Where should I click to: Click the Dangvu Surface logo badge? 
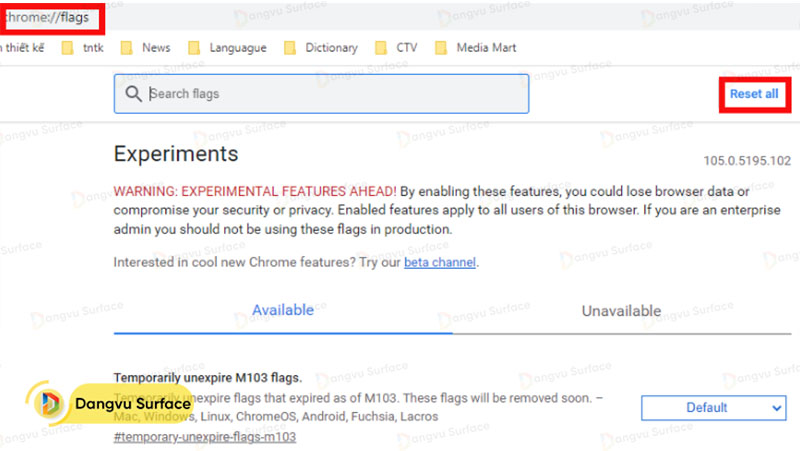tap(106, 404)
